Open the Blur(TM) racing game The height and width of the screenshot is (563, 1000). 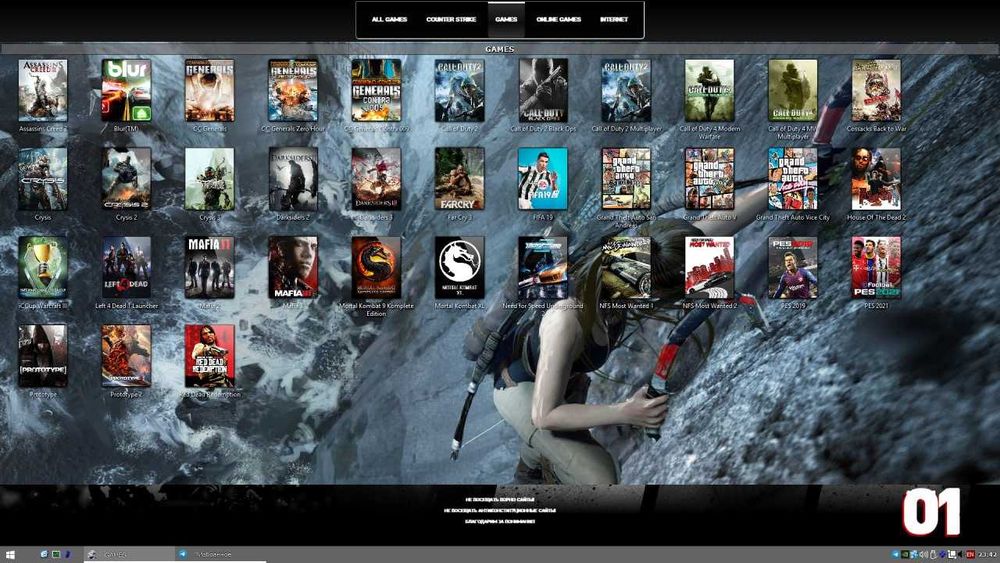coord(126,91)
